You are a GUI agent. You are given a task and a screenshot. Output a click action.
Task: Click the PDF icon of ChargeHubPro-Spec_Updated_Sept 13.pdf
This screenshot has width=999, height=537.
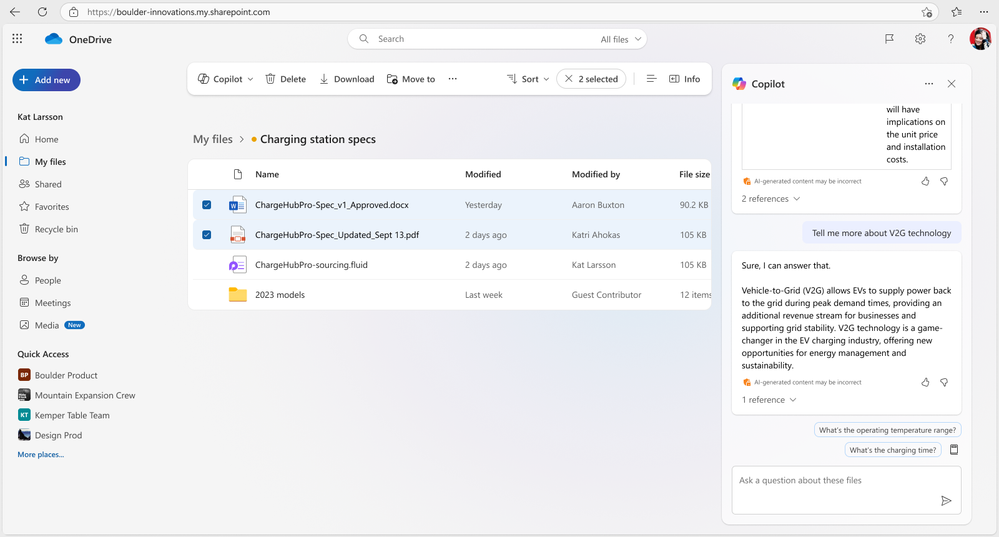[x=238, y=235]
